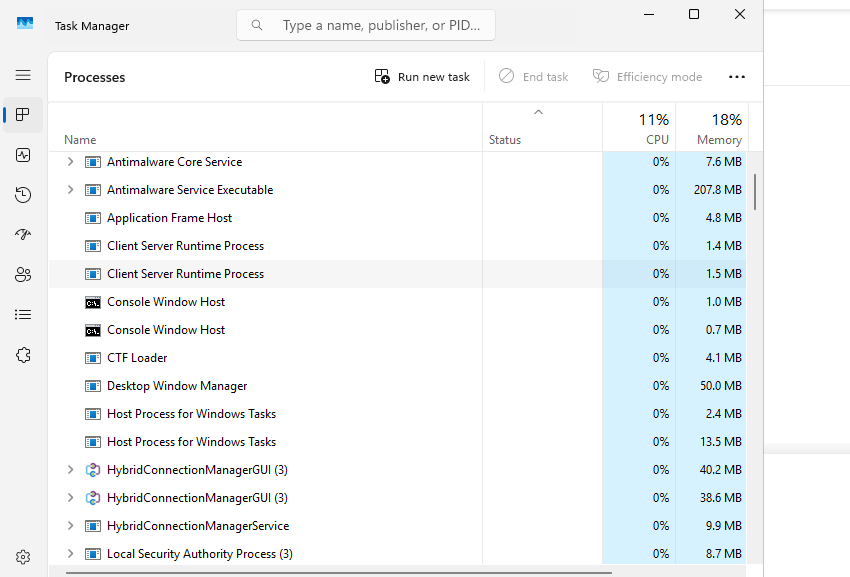Click the second HybridConnectionManagerGUI icon
Image resolution: width=850 pixels, height=577 pixels.
click(x=93, y=498)
